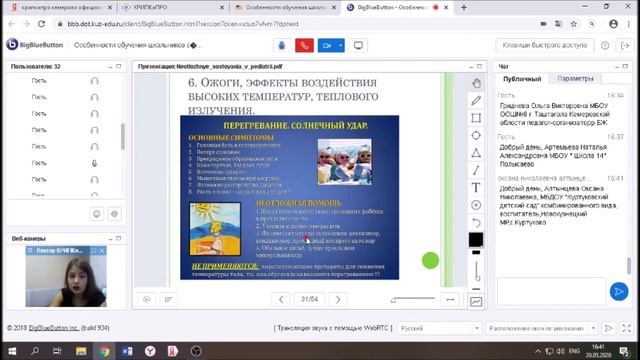The image size is (640, 360).
Task: Switch to the КРИПКиПРО browser tab
Action: click(x=173, y=7)
